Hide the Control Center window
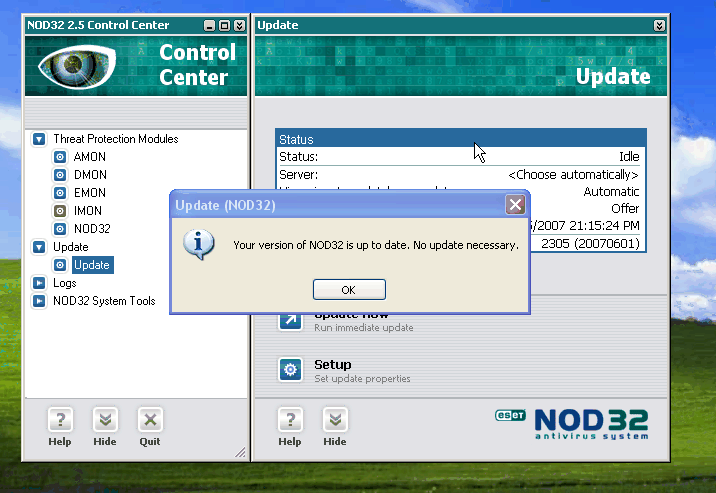This screenshot has width=716, height=493. pos(105,427)
